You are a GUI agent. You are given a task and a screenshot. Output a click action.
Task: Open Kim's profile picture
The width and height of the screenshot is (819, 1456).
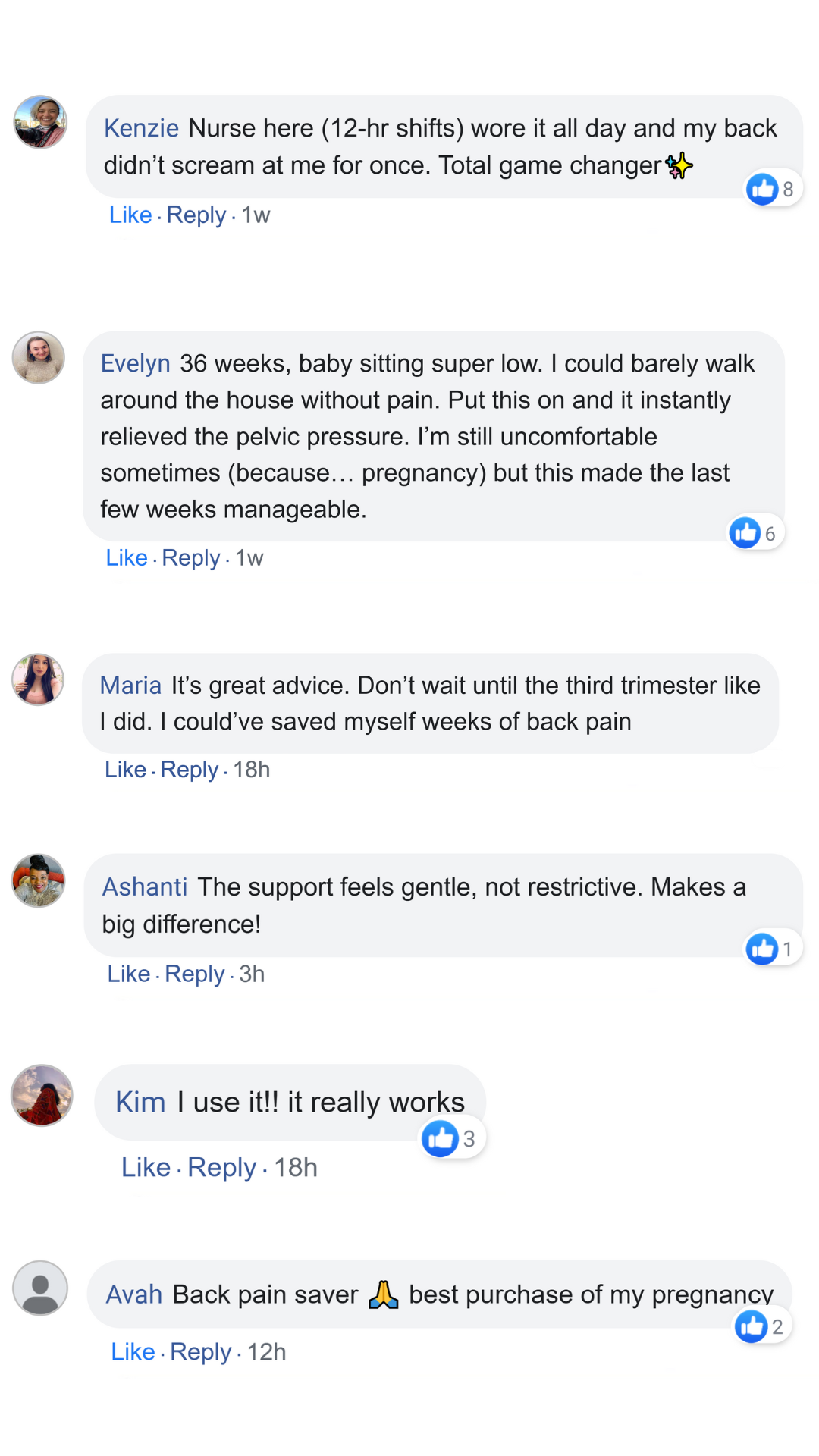pyautogui.click(x=42, y=1095)
